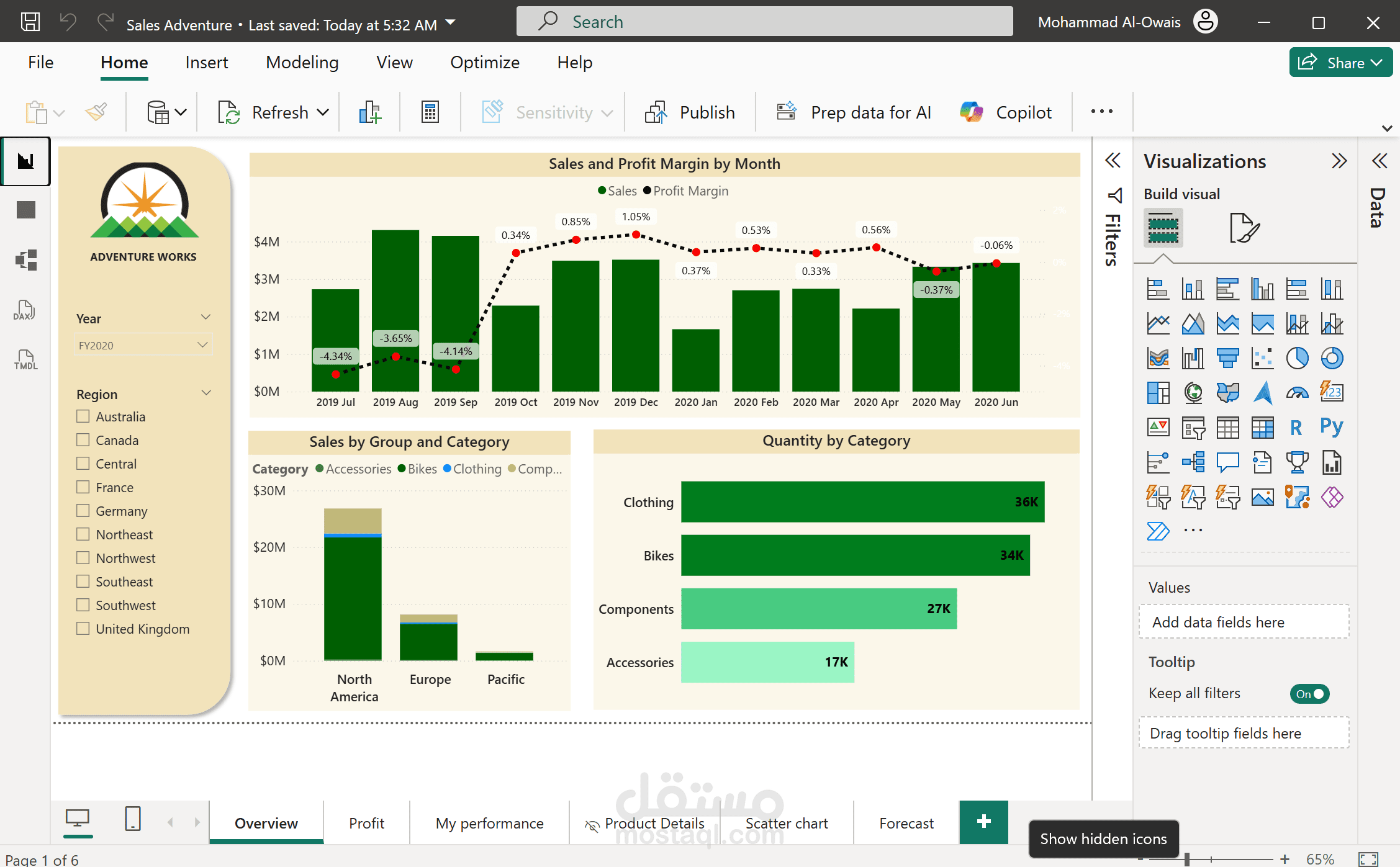Click the Publish button

pyautogui.click(x=690, y=112)
